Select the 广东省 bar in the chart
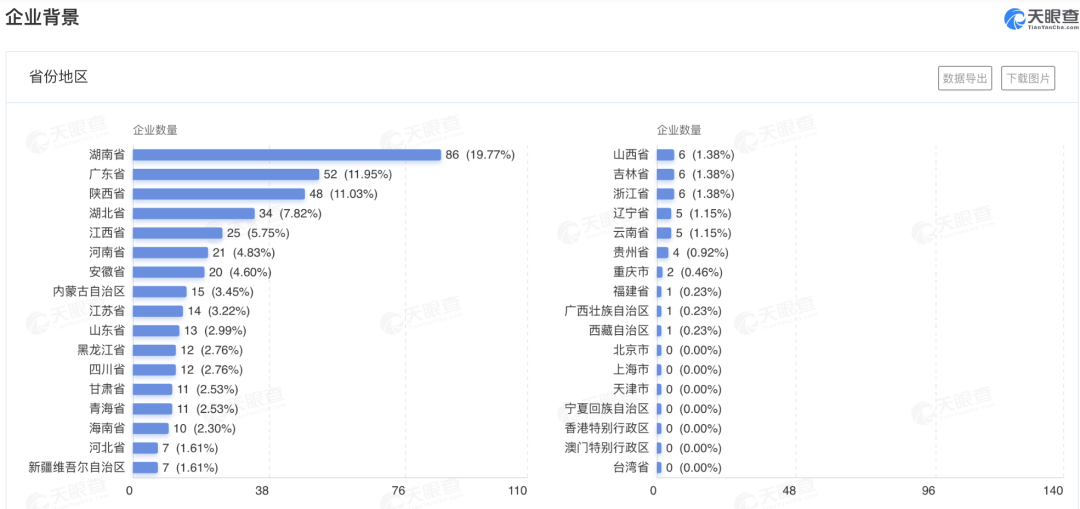The image size is (1080, 509). 226,174
